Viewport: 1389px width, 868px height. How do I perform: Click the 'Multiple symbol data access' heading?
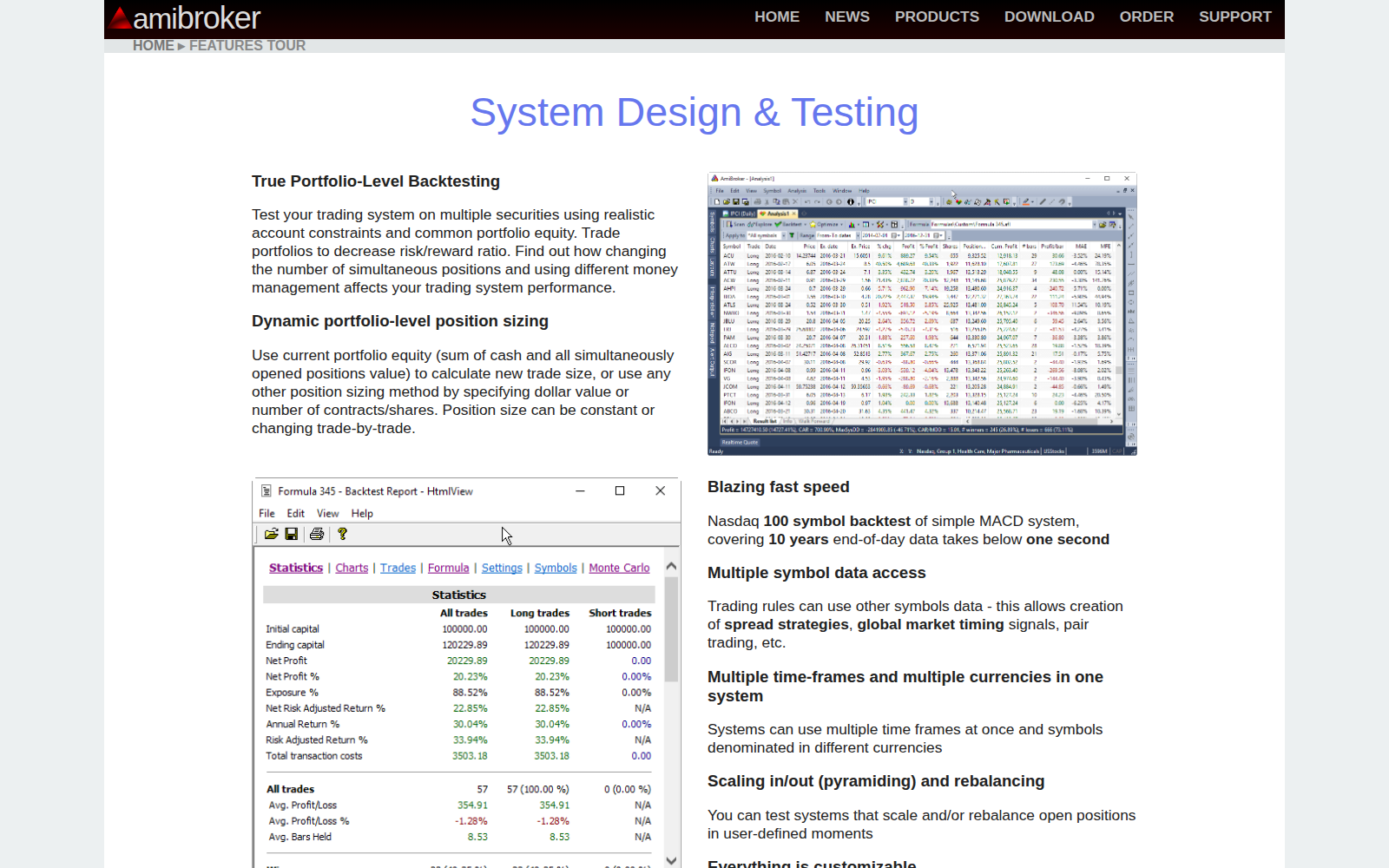(817, 573)
